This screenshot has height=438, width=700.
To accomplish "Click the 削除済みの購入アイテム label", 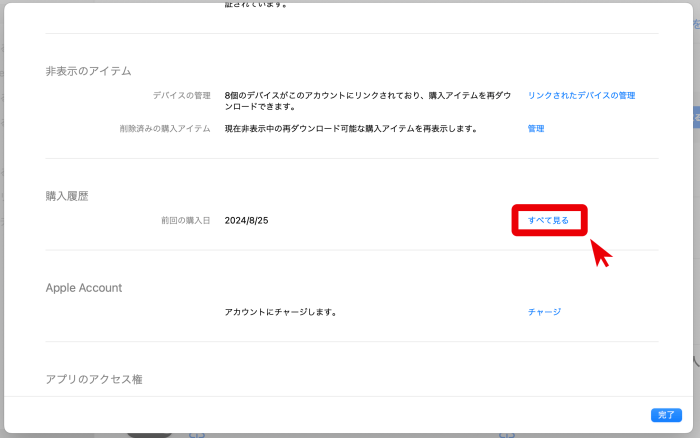I will click(x=165, y=129).
